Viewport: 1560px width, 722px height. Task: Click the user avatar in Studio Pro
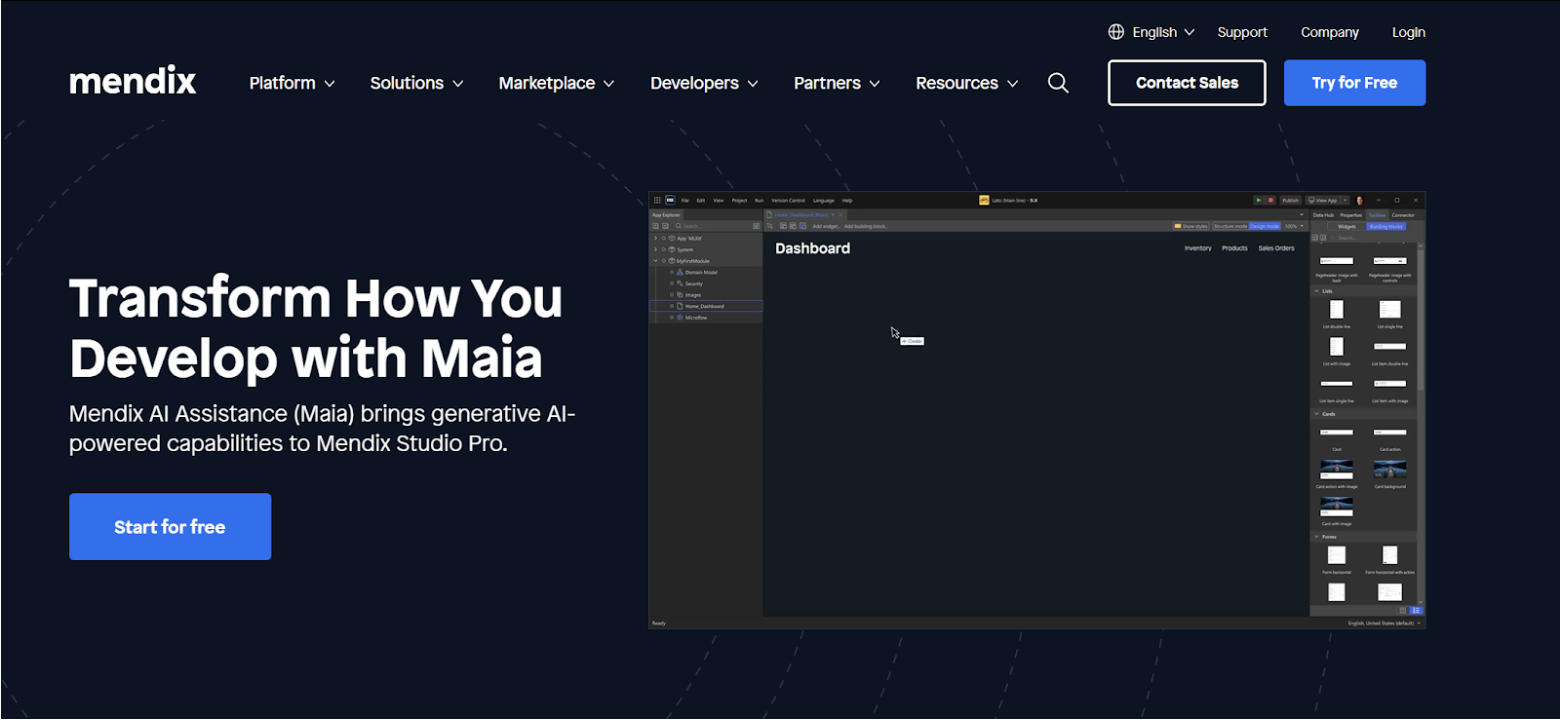(1359, 200)
